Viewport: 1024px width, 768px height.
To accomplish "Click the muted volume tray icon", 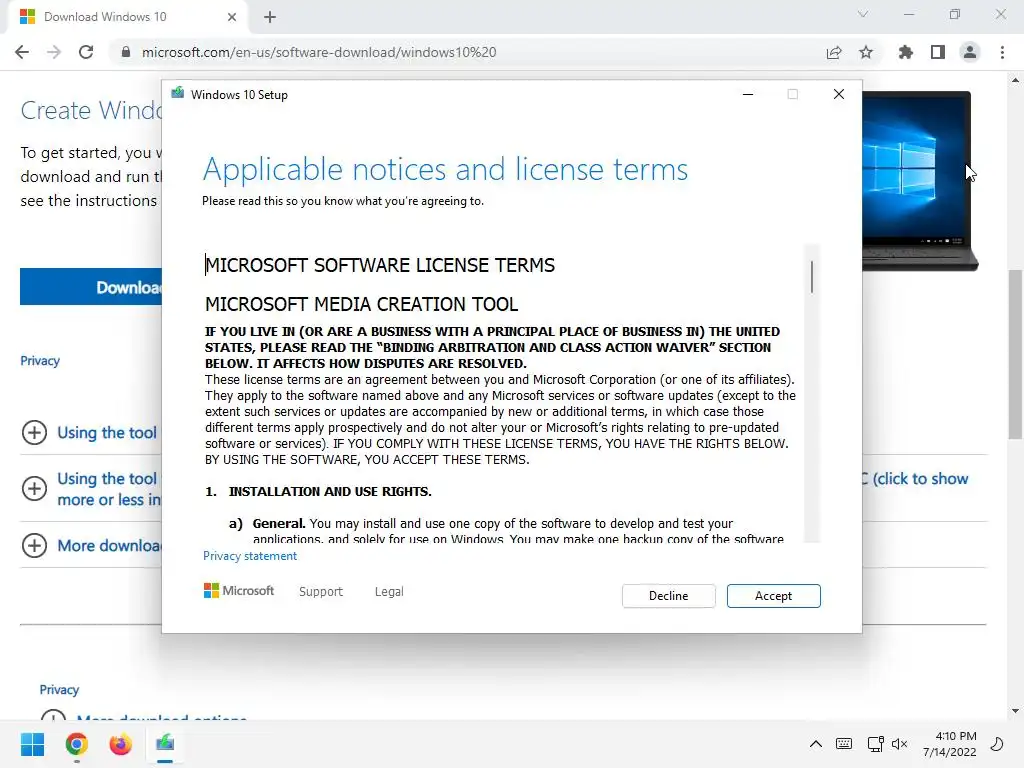I will click(899, 744).
